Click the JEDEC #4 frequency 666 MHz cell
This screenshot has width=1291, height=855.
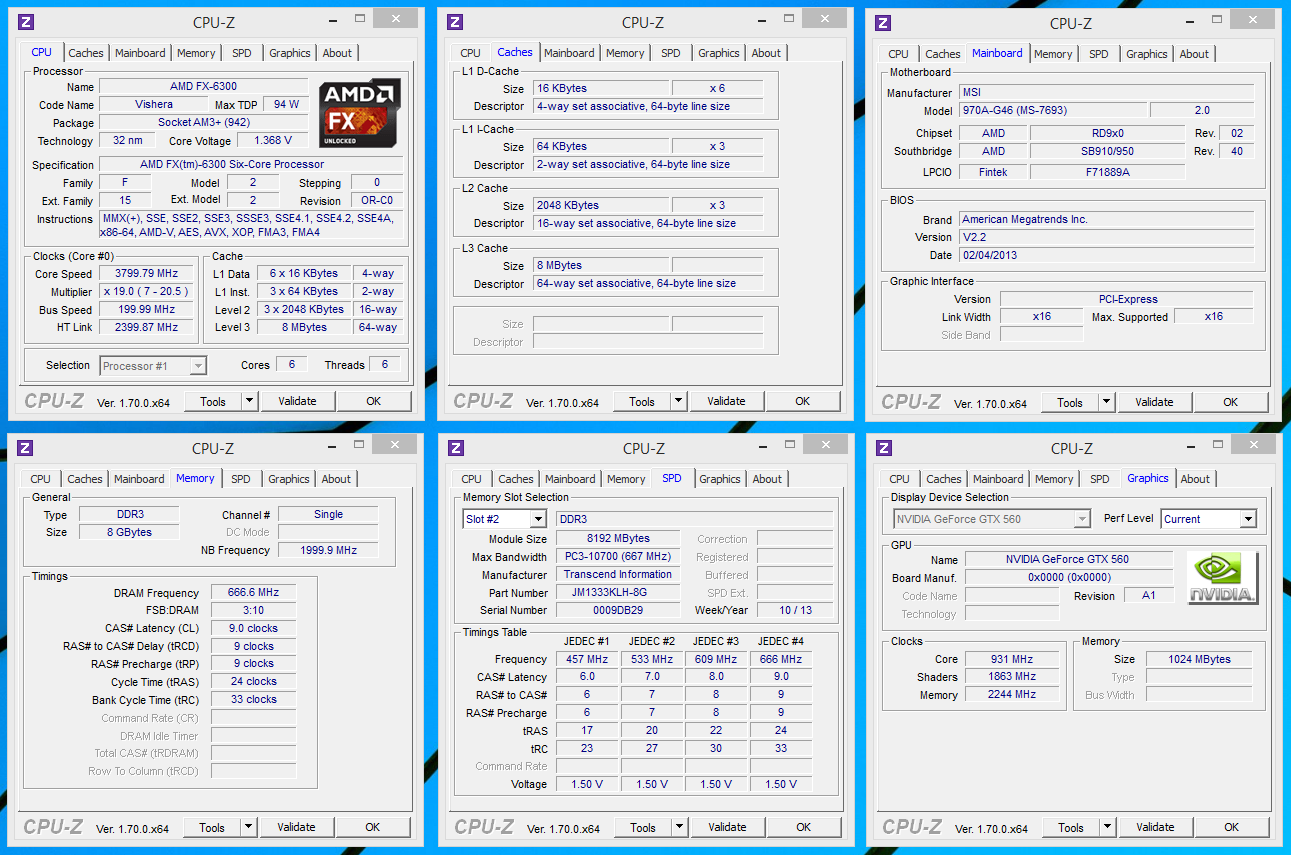point(781,659)
